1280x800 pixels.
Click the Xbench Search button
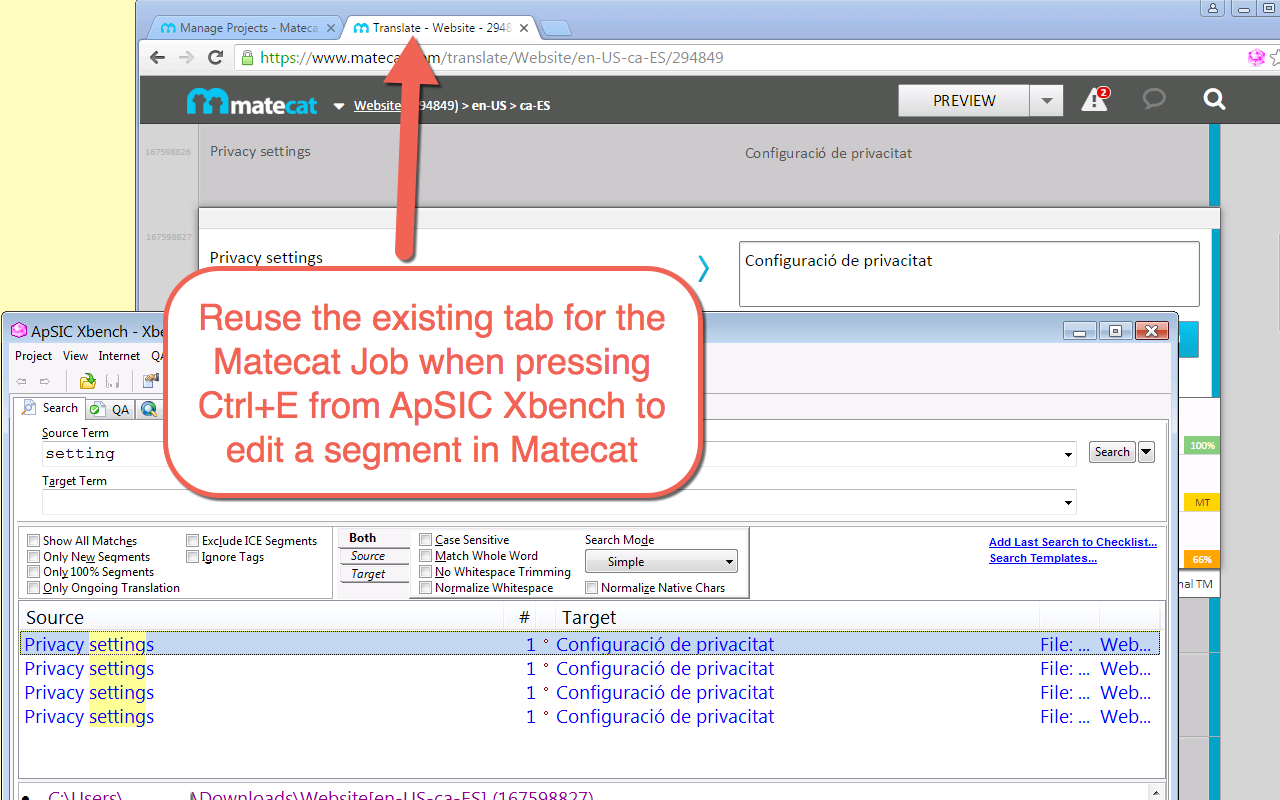click(x=1112, y=452)
